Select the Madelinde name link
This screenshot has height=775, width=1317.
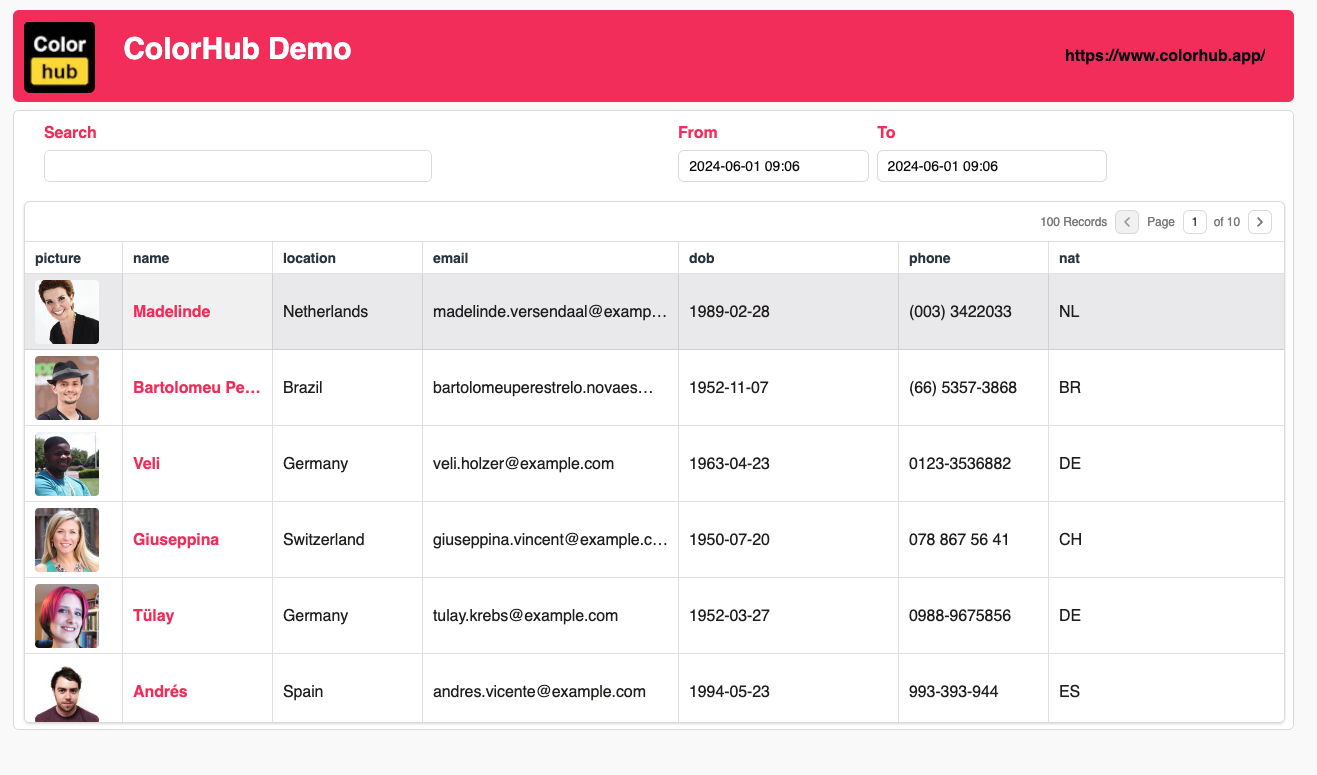pyautogui.click(x=171, y=312)
